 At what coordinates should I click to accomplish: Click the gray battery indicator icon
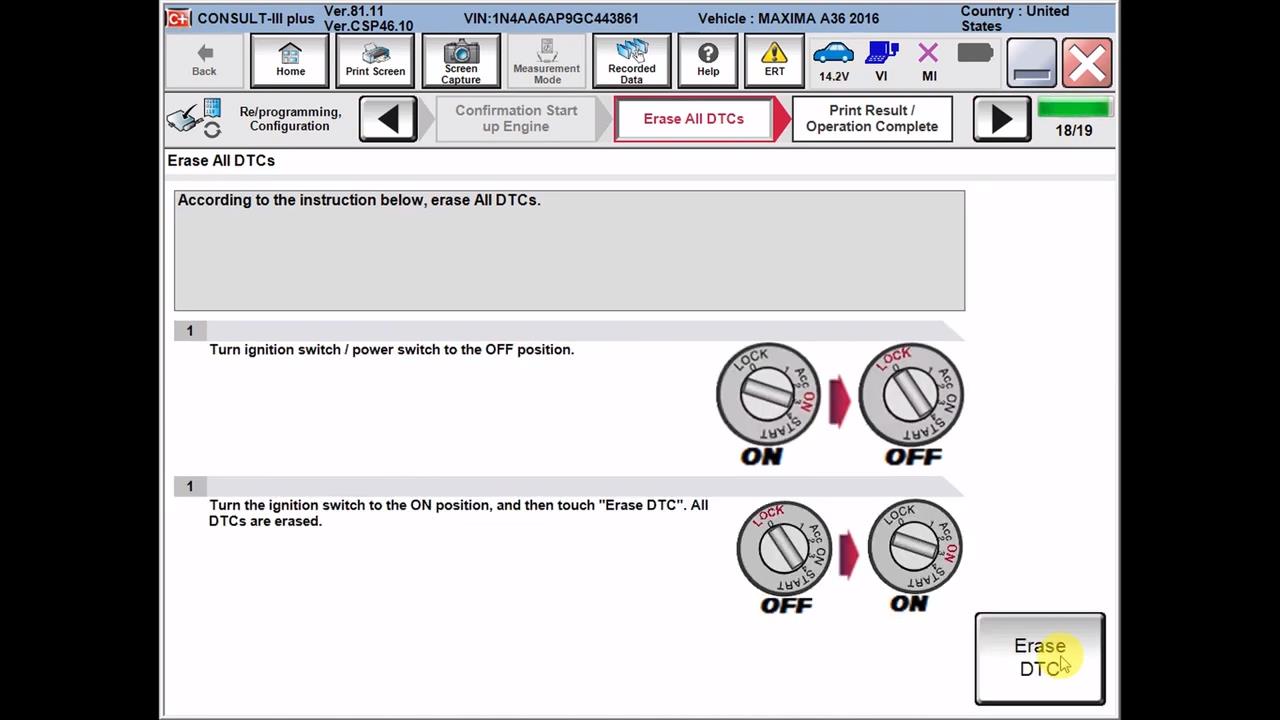pos(974,53)
